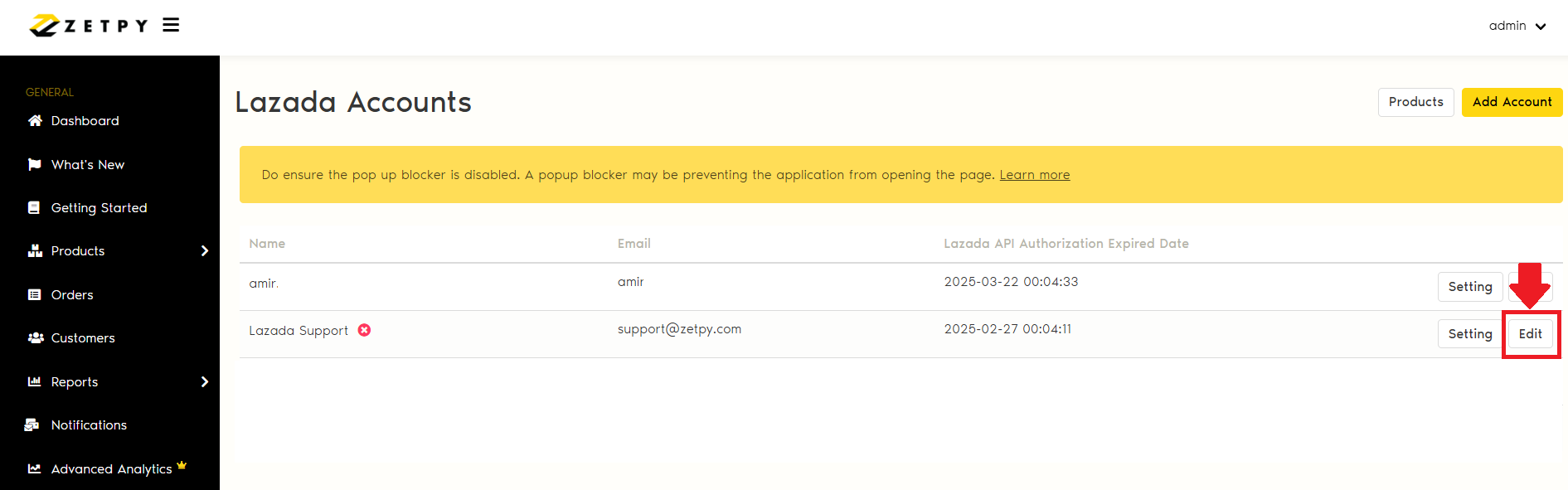Click the GENERAL sidebar section label
Viewport: 1568px width, 490px height.
pyautogui.click(x=50, y=92)
